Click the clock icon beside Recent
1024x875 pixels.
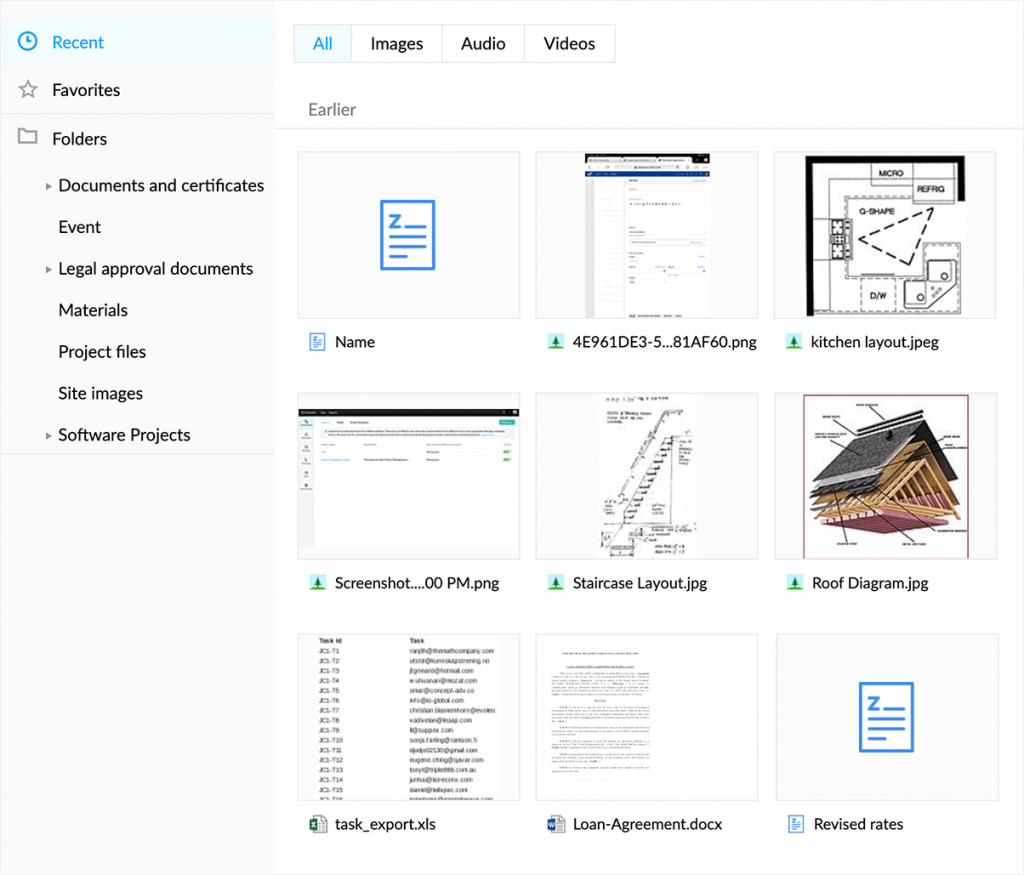(x=27, y=42)
